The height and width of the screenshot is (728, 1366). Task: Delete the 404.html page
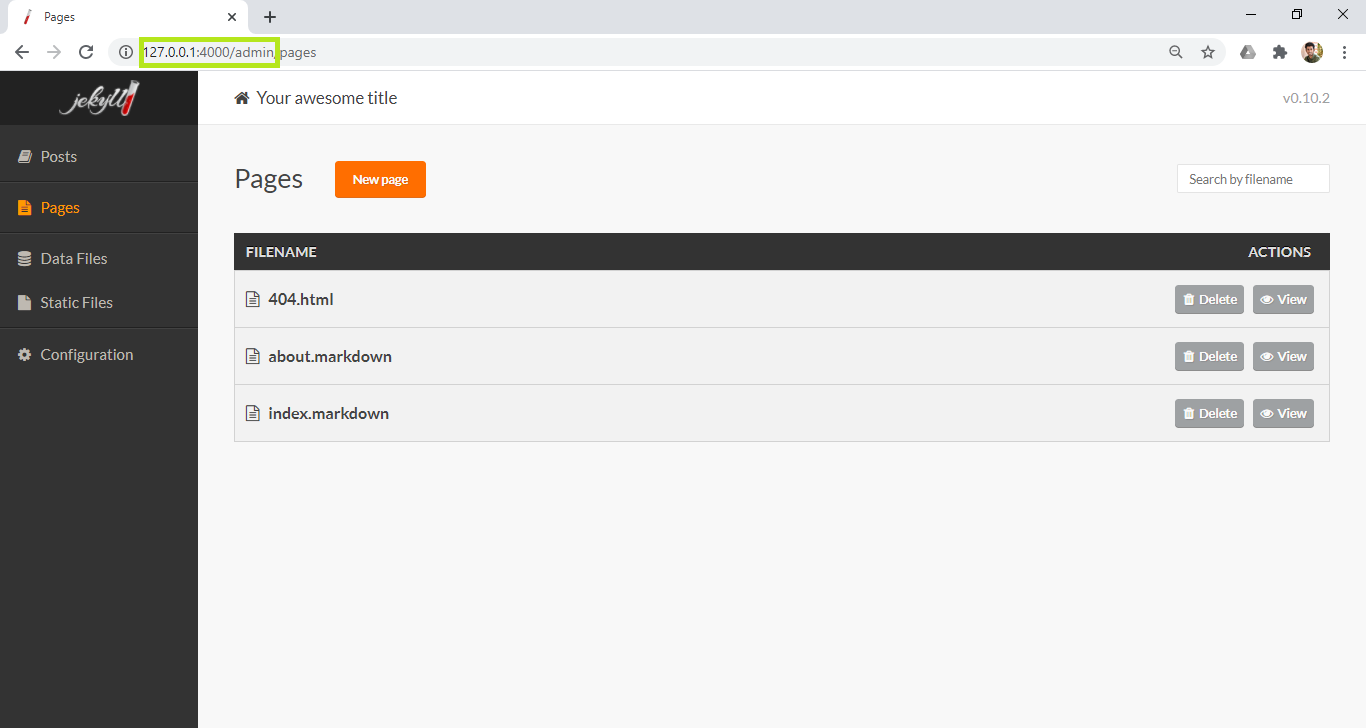[1209, 300]
